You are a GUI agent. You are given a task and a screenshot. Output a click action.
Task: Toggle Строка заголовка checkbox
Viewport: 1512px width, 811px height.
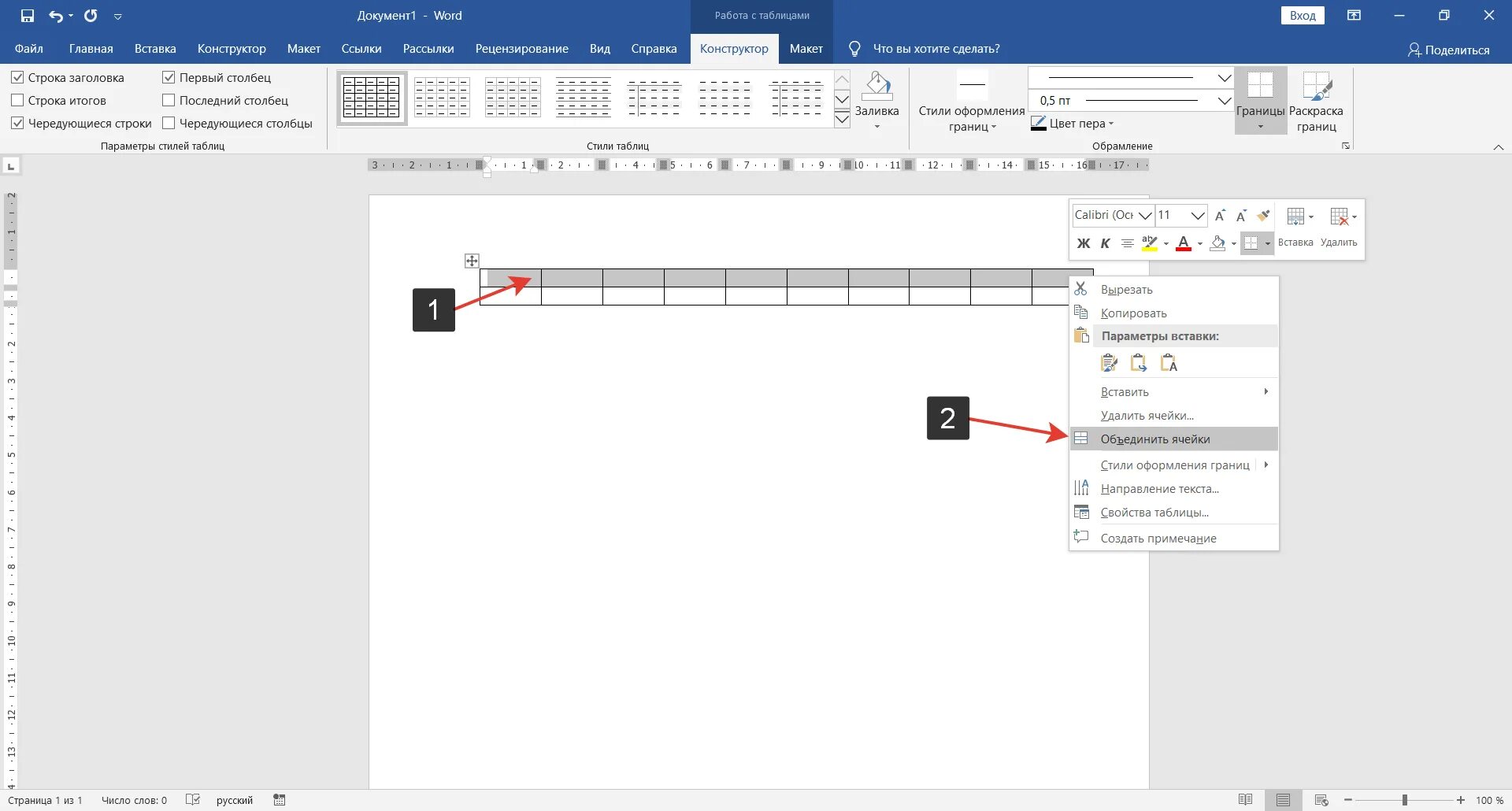click(x=17, y=78)
